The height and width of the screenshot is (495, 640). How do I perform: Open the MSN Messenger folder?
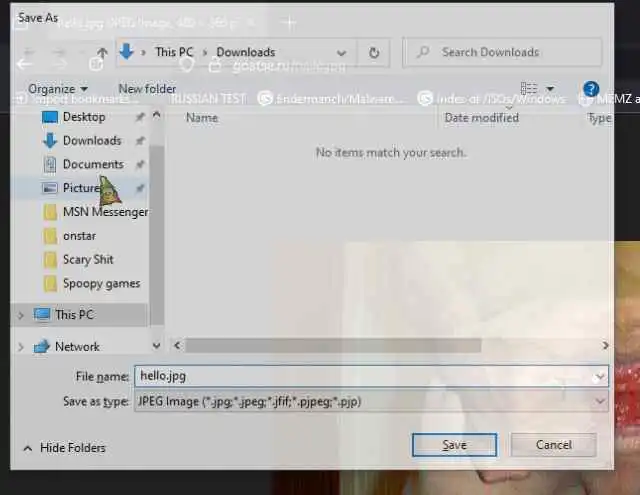click(105, 212)
